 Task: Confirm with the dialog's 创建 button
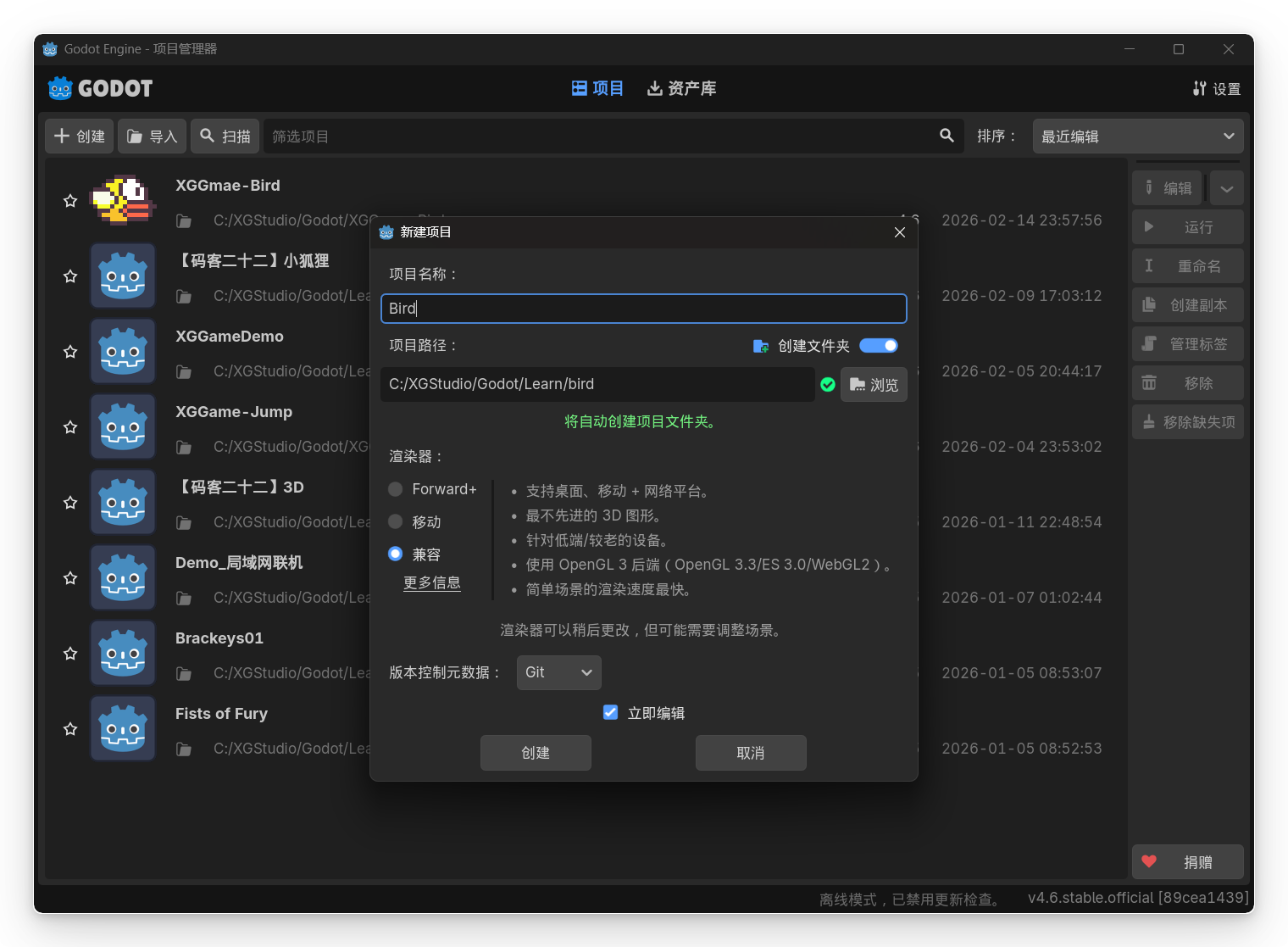[x=536, y=753]
